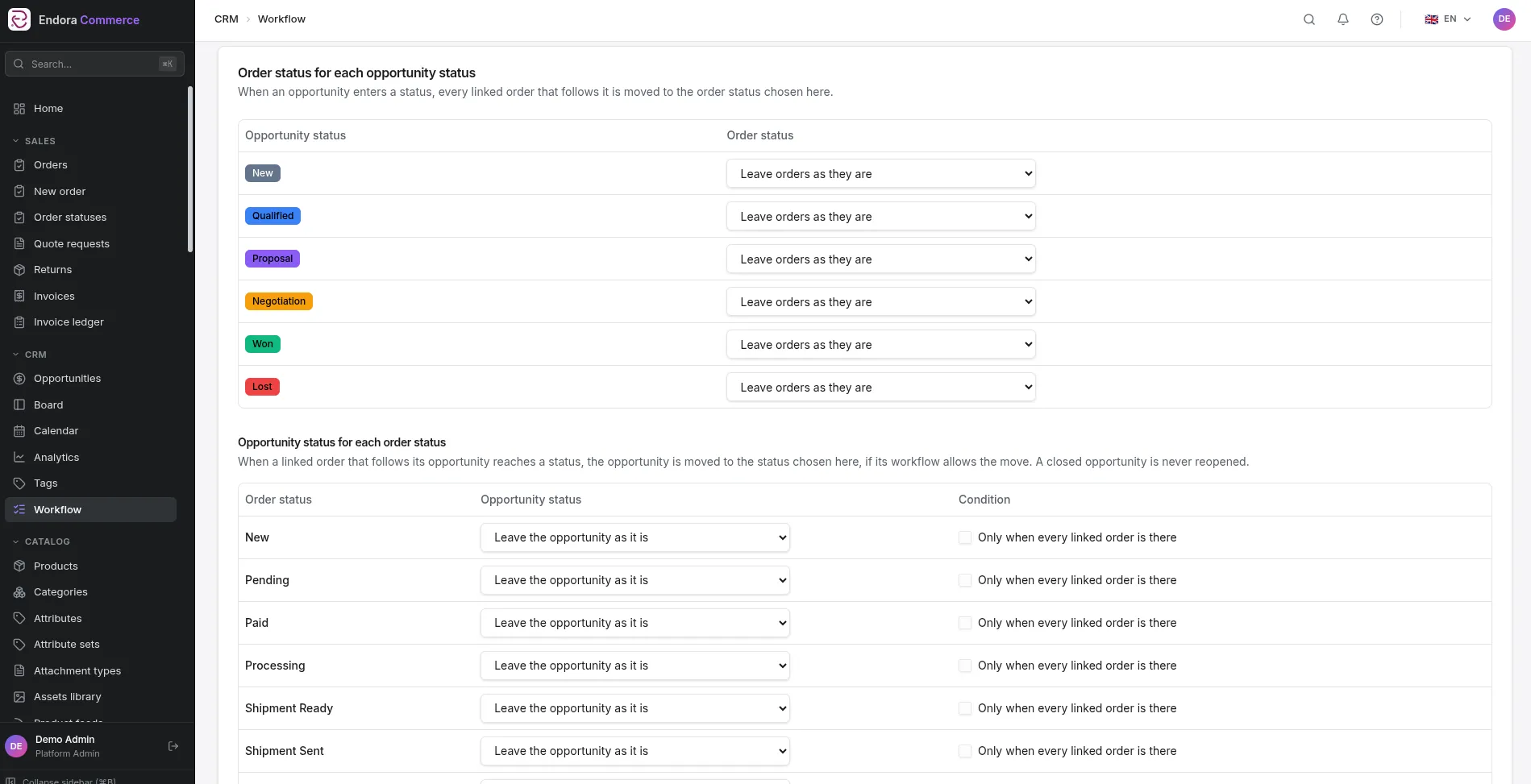1531x784 pixels.
Task: Check linked order condition for Shipment Ready
Action: 965,708
